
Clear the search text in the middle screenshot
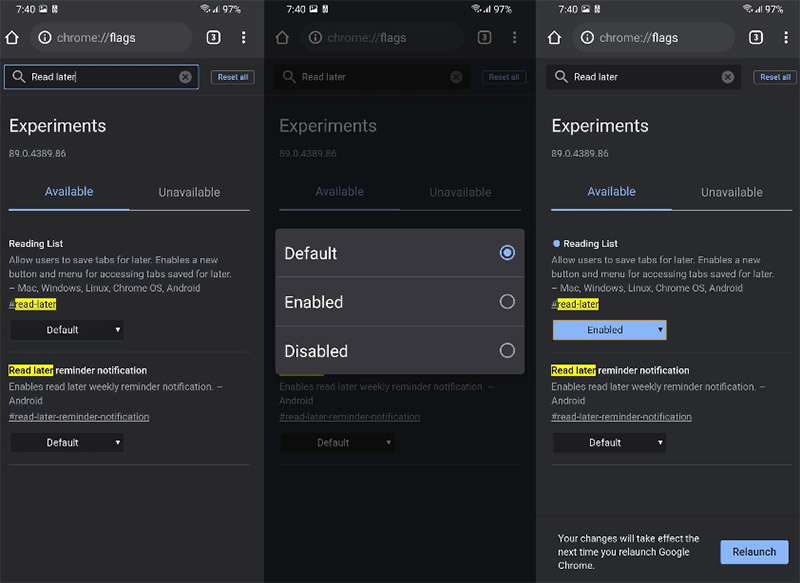coord(456,77)
